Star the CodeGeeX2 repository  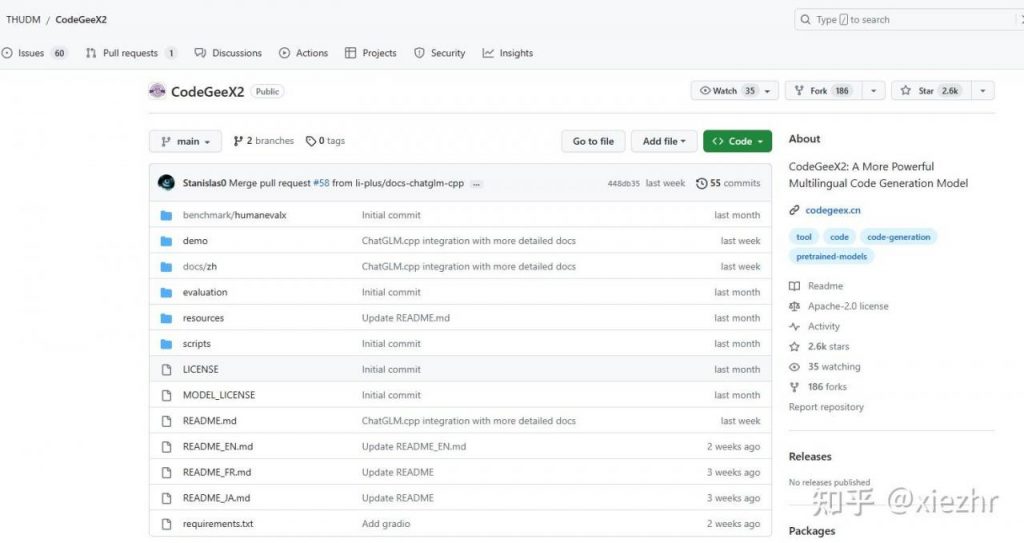click(929, 91)
